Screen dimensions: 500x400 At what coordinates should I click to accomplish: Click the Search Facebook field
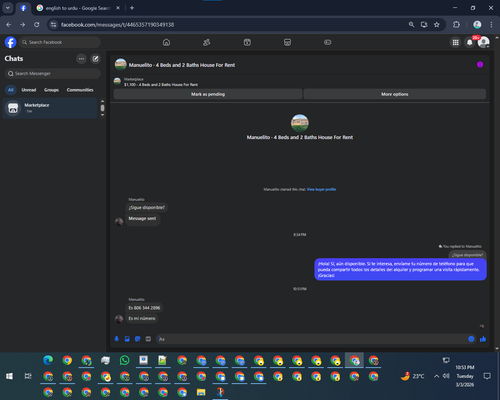pos(60,42)
